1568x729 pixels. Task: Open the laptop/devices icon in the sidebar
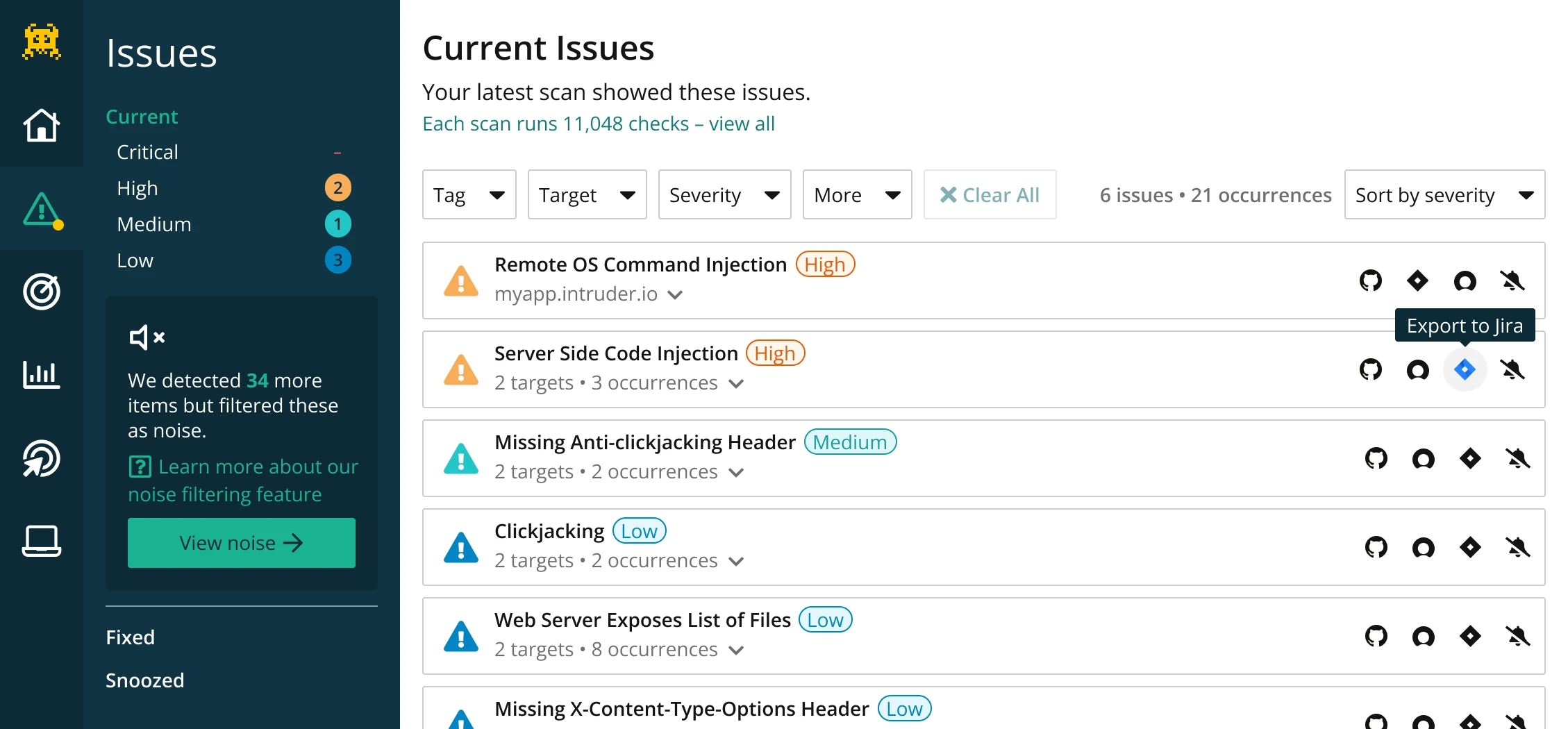click(x=41, y=542)
